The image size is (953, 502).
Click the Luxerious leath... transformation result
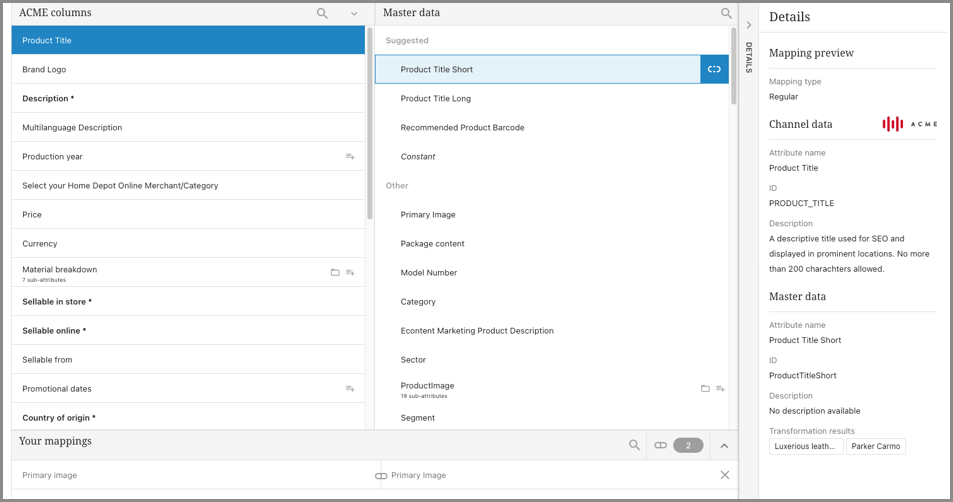806,446
